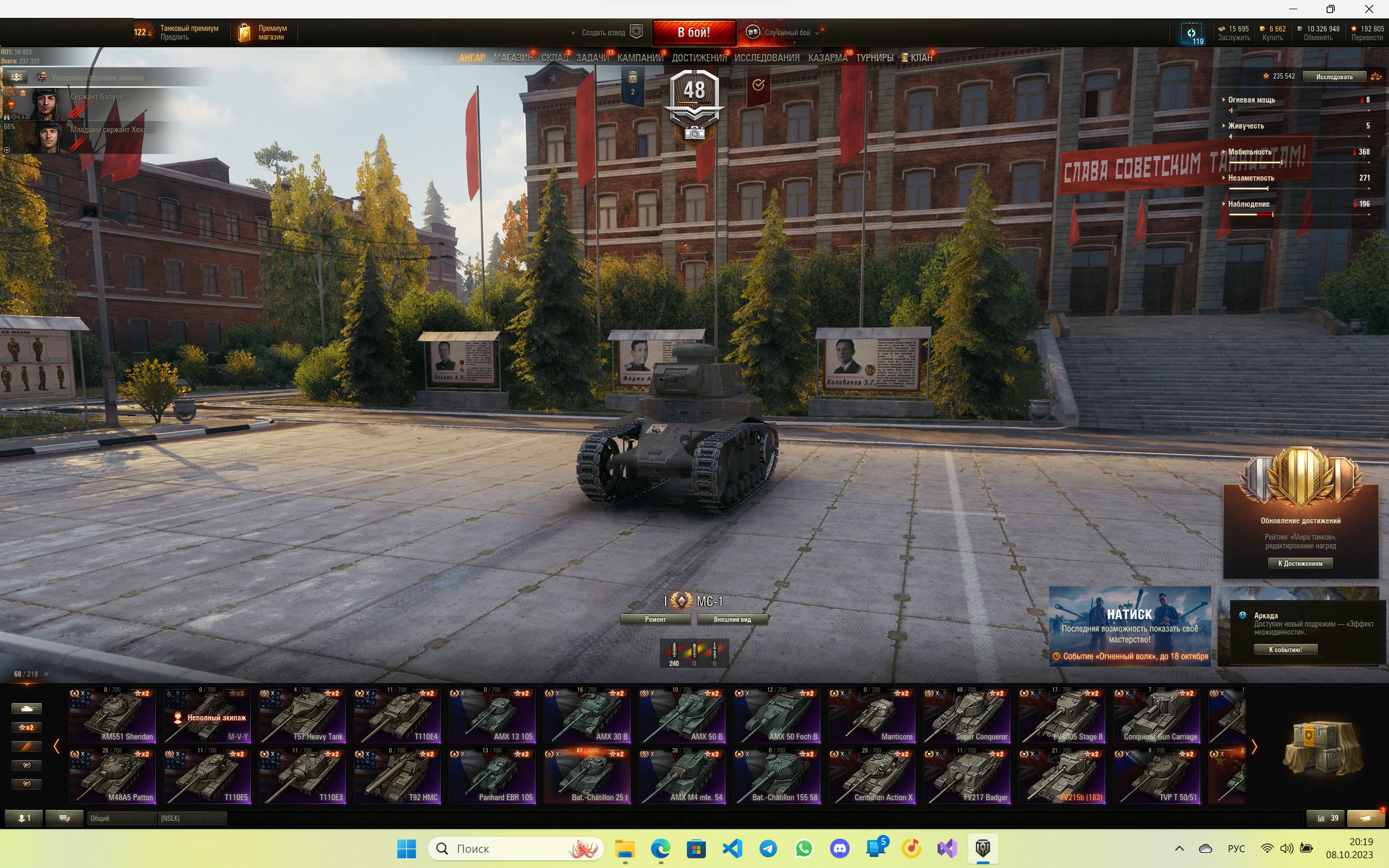Open the session statistics button showing 39
Screen dimensions: 1389x868
coord(1325,818)
